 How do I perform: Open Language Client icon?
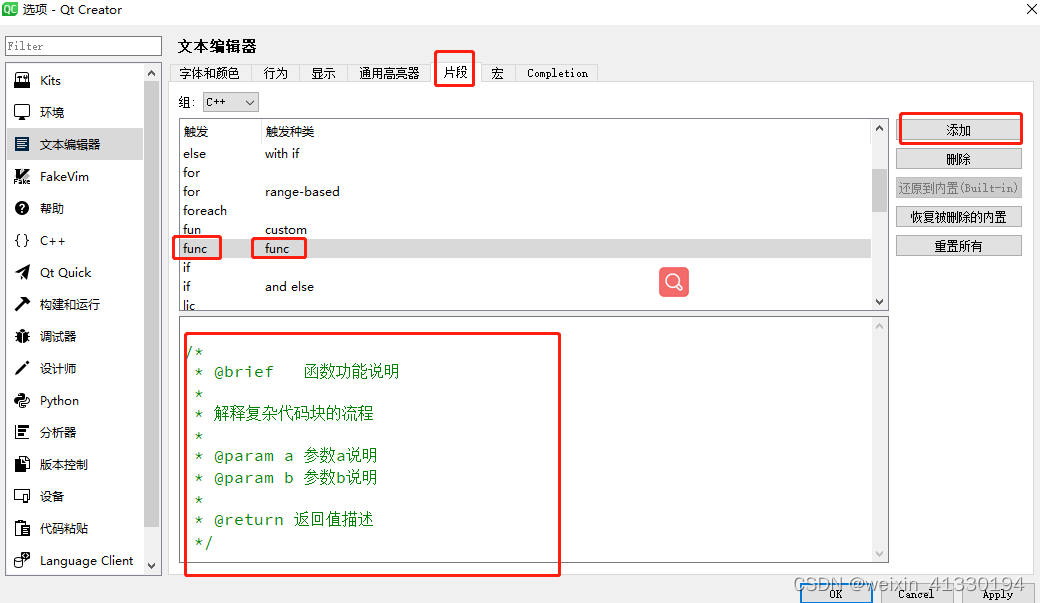(x=22, y=560)
